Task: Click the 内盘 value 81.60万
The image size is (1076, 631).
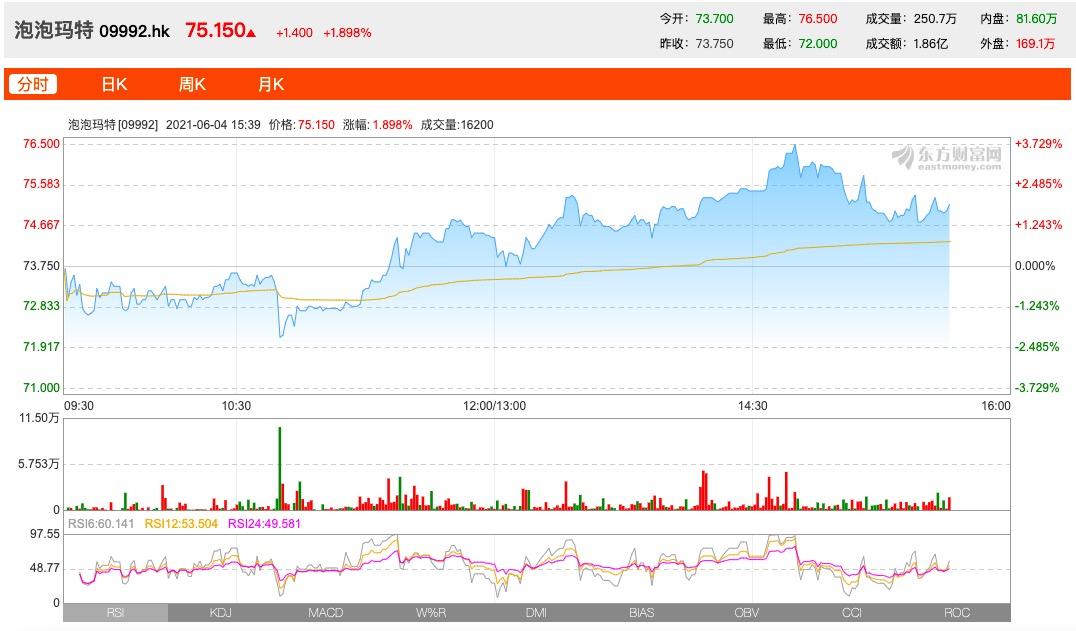Action: pos(1036,19)
